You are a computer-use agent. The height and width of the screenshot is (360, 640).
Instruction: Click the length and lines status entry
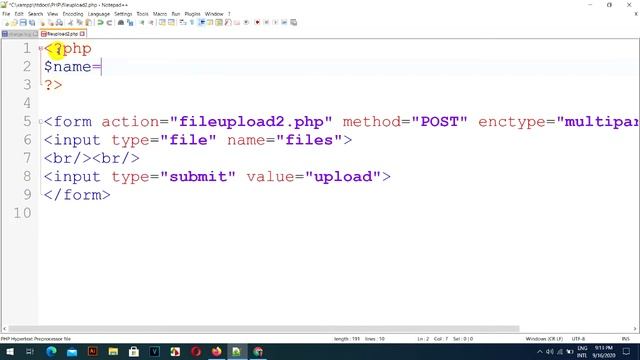pyautogui.click(x=359, y=339)
